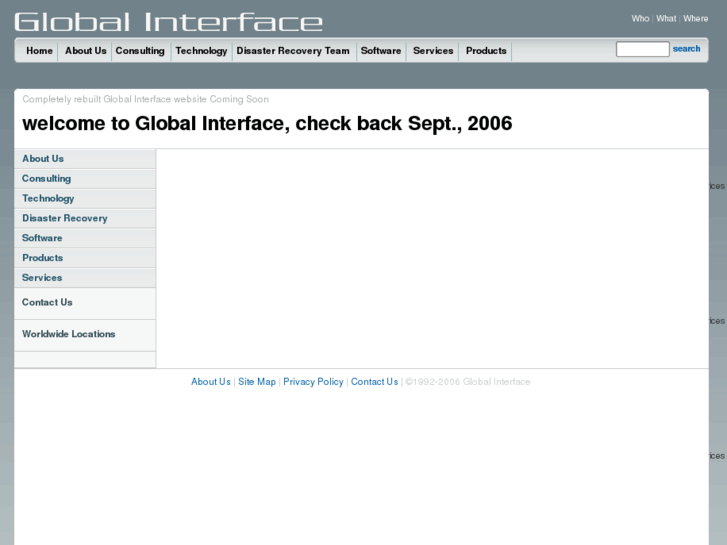Image resolution: width=727 pixels, height=545 pixels.
Task: Open the Who link in the header
Action: pos(640,19)
